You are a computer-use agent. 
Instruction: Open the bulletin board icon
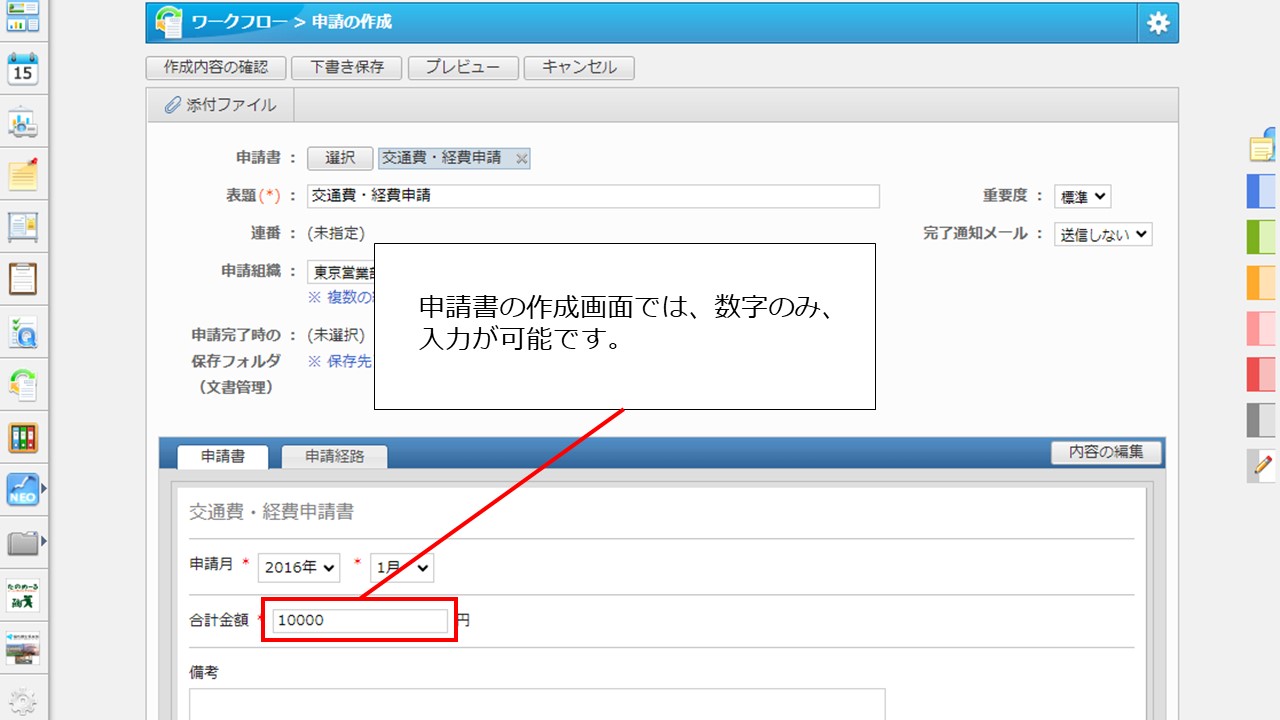(22, 228)
